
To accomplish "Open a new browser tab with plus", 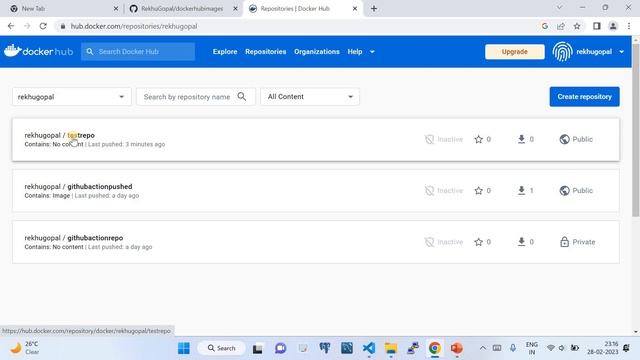I will [x=373, y=9].
